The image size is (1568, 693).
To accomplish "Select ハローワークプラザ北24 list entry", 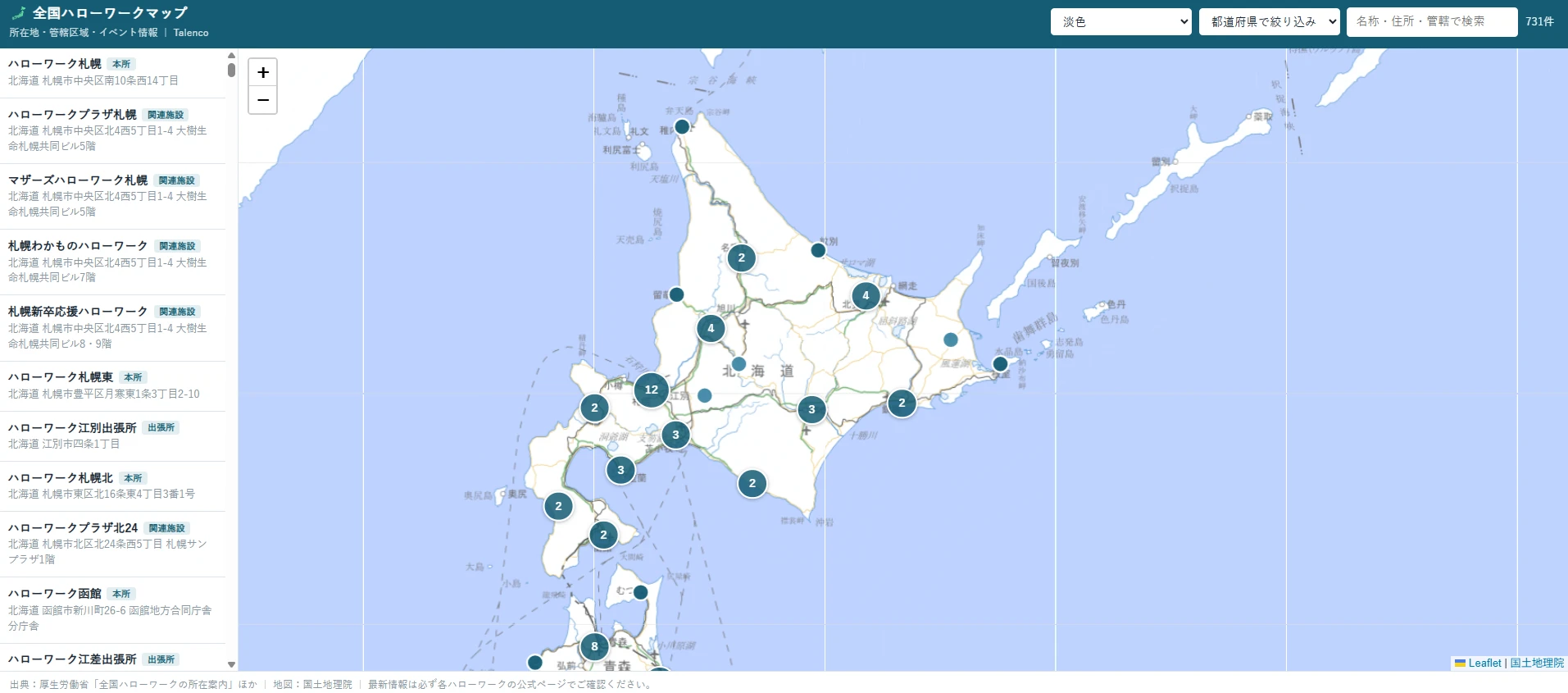I will [x=113, y=544].
